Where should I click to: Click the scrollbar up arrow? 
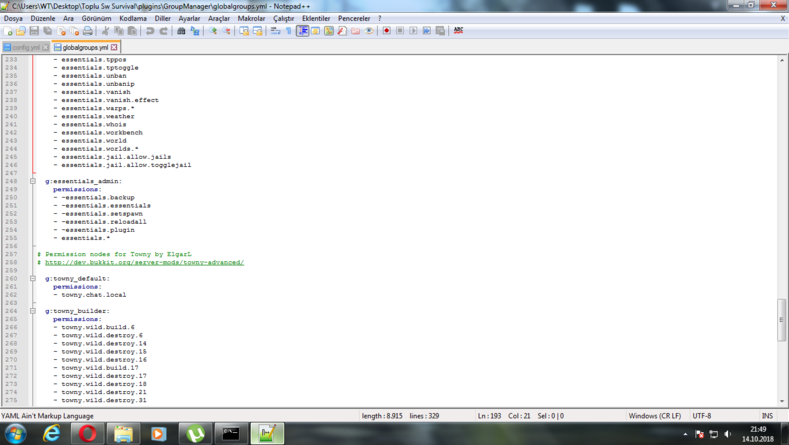coord(781,60)
